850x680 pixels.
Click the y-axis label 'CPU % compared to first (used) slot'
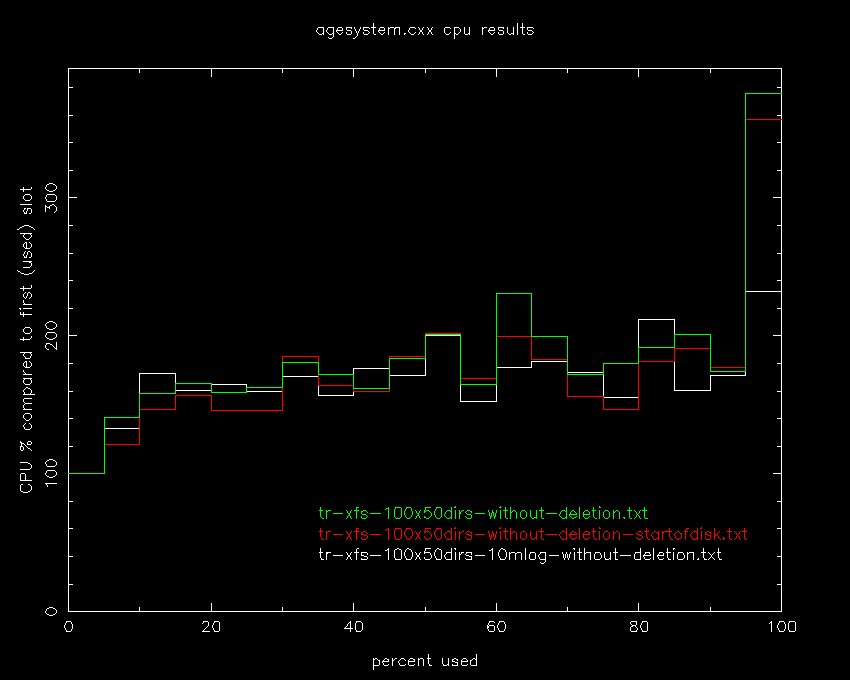tap(27, 339)
